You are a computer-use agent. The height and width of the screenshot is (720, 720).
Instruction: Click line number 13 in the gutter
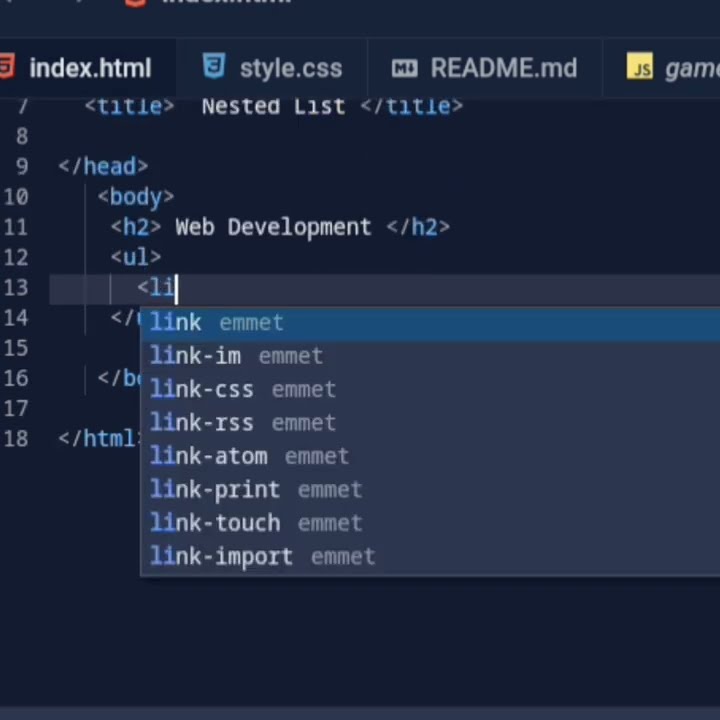(16, 288)
